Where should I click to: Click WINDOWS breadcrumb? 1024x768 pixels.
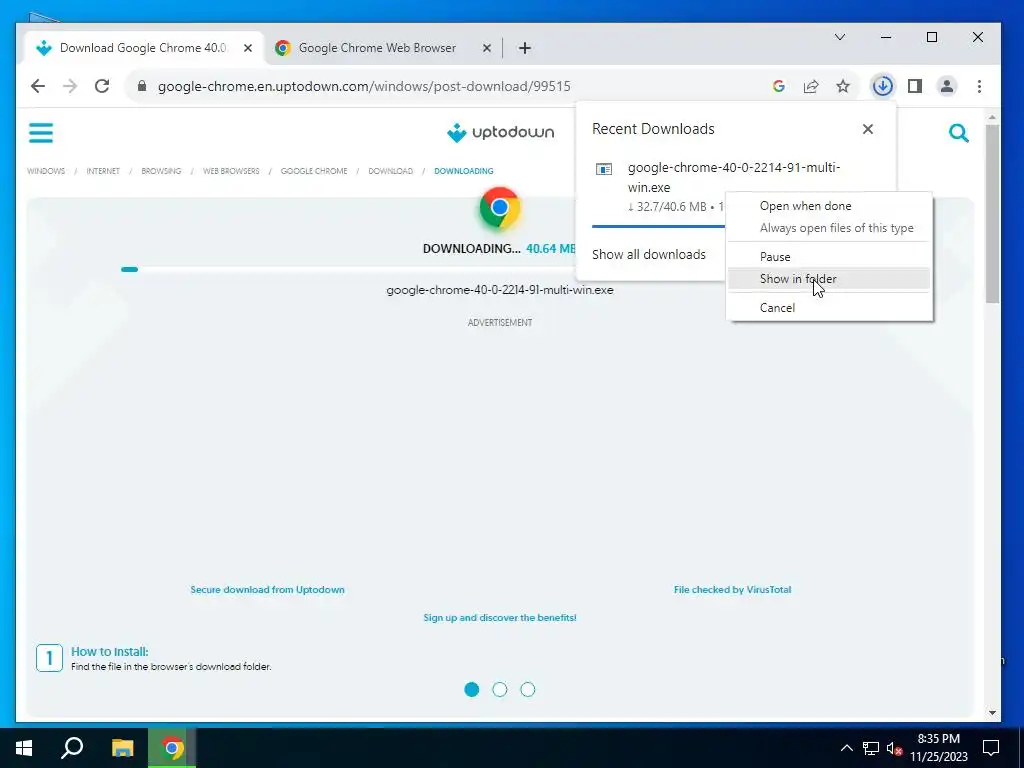click(46, 171)
